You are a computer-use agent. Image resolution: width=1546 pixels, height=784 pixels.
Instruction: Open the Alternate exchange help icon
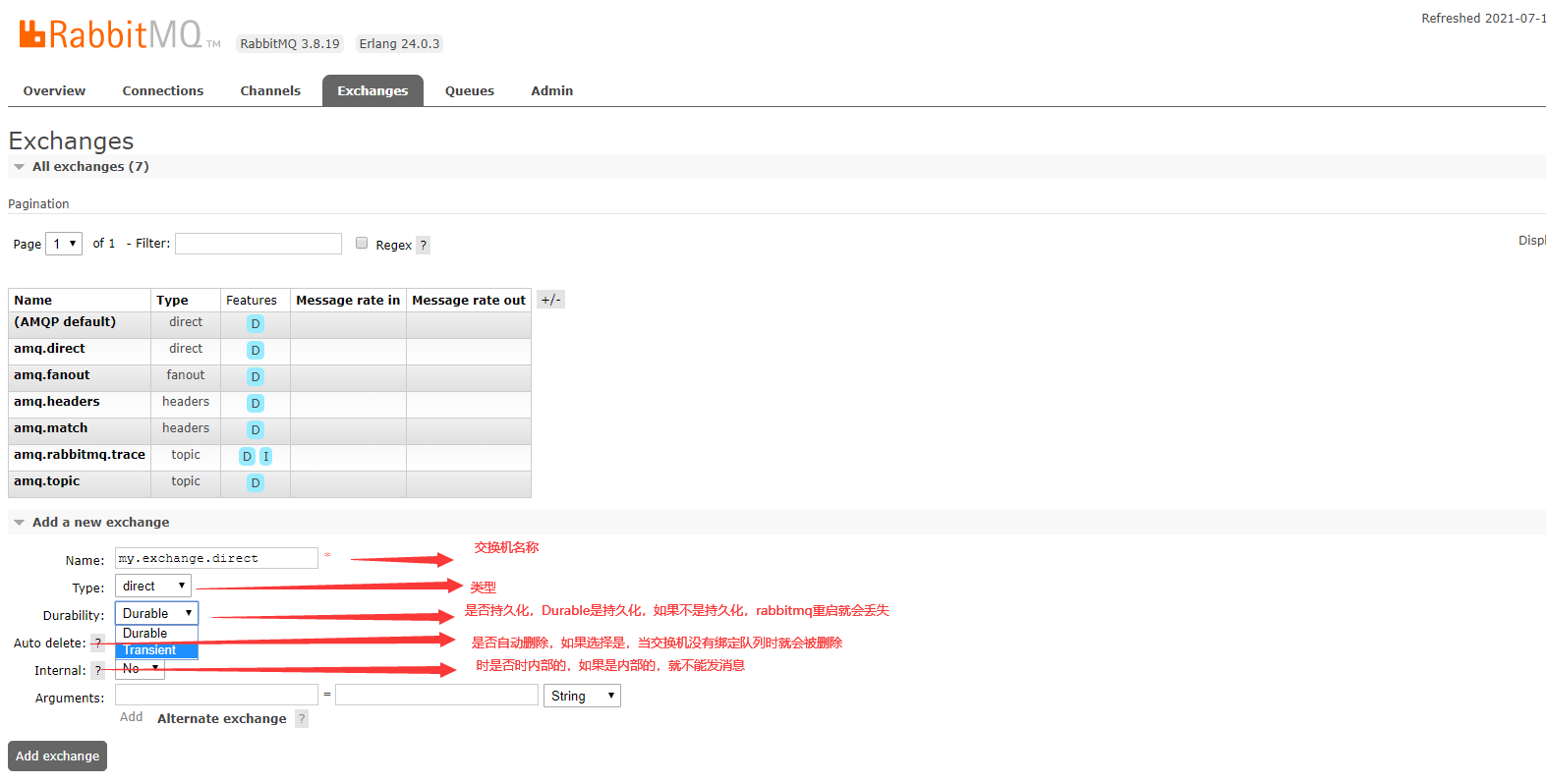point(302,719)
